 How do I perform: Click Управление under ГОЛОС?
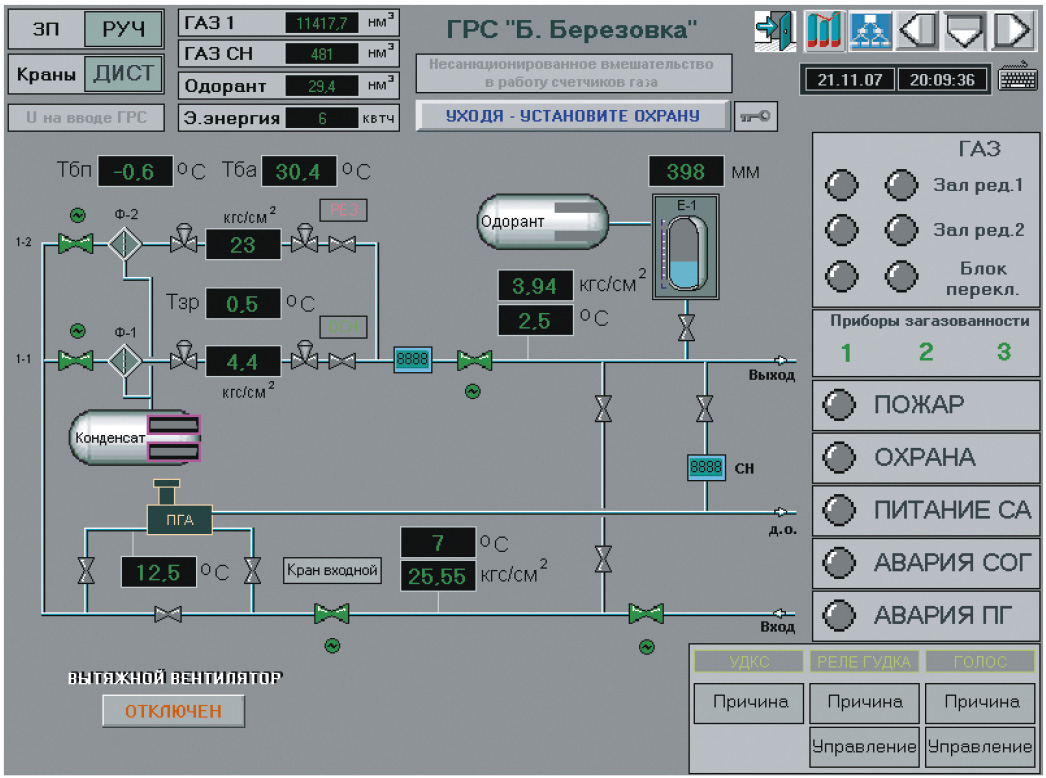tap(980, 747)
